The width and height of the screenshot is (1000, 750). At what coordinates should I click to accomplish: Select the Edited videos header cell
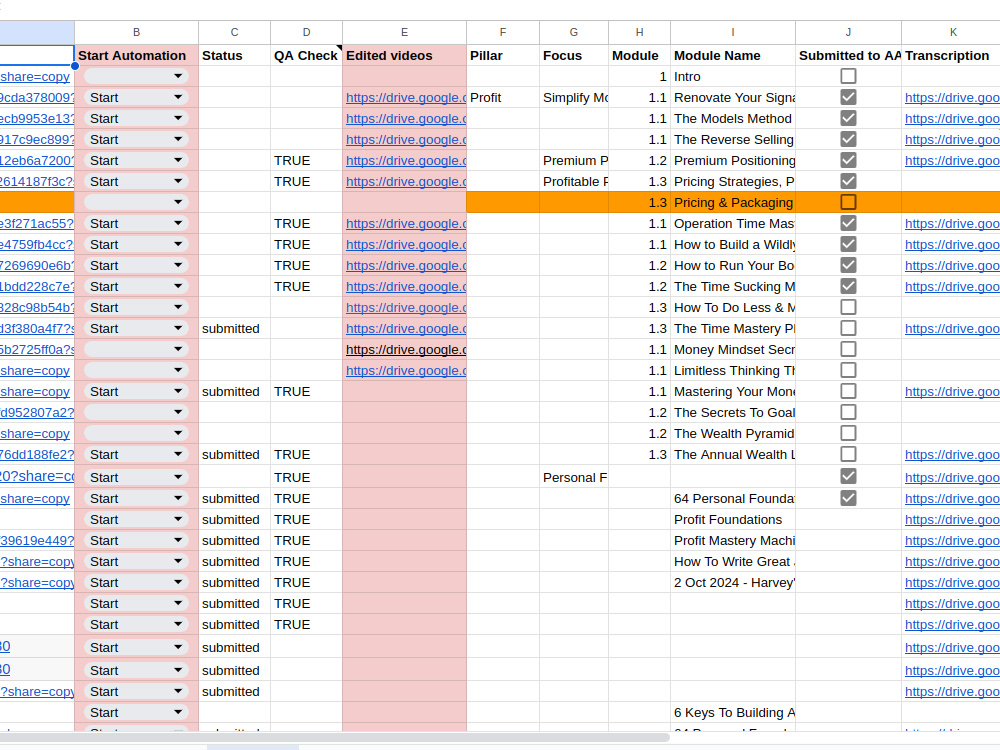[404, 55]
